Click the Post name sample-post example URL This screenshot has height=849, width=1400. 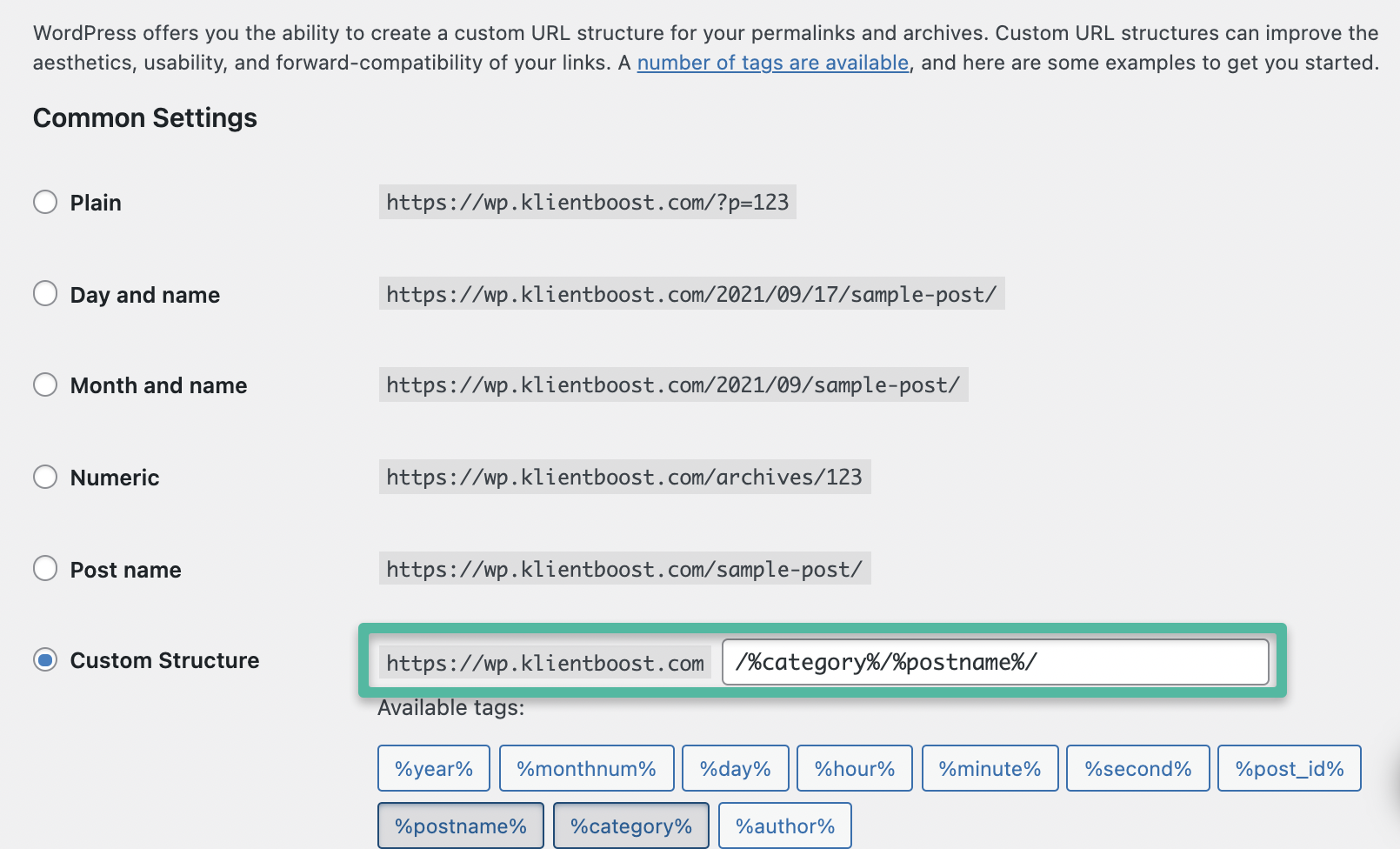pos(625,569)
